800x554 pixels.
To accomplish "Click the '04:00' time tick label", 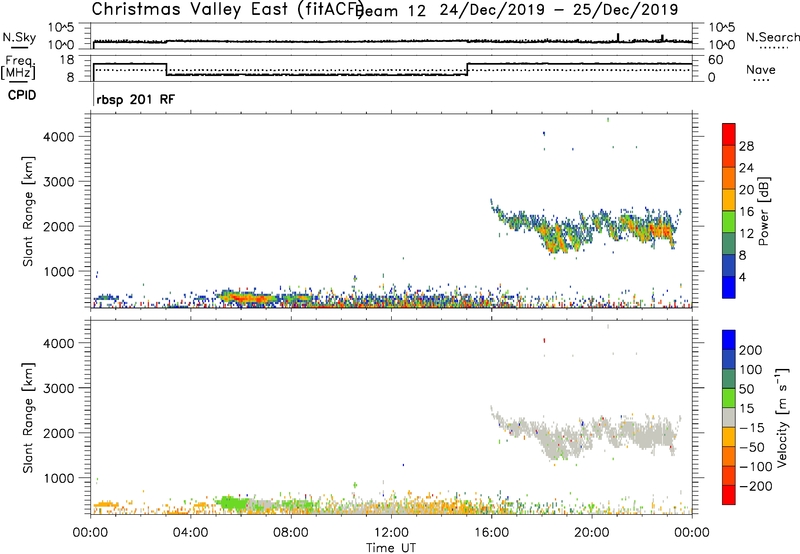I will click(x=190, y=533).
